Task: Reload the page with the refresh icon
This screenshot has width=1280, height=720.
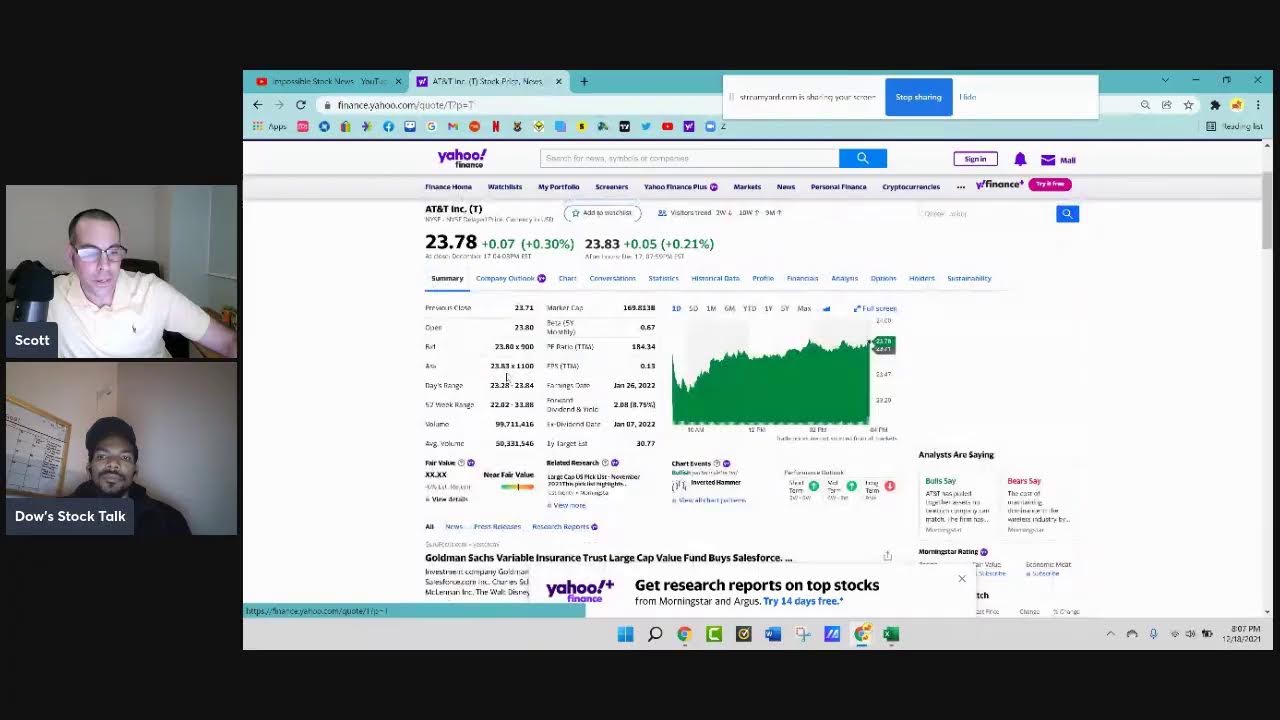Action: [300, 105]
